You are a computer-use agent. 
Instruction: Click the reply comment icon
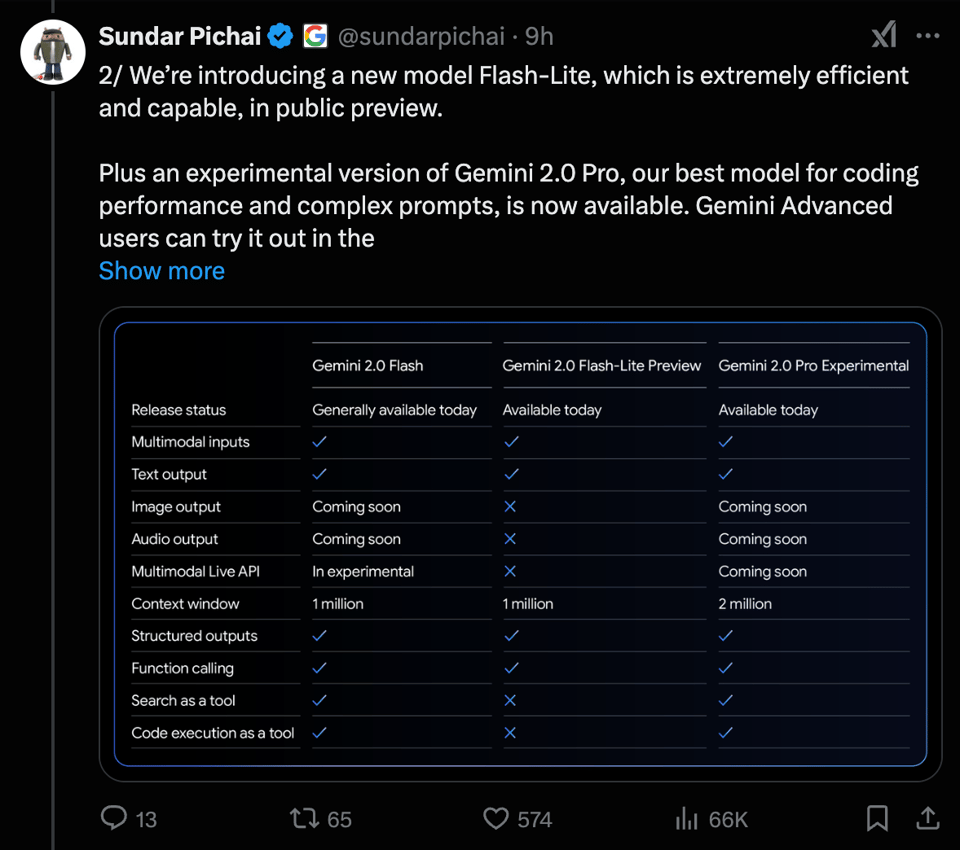[114, 819]
